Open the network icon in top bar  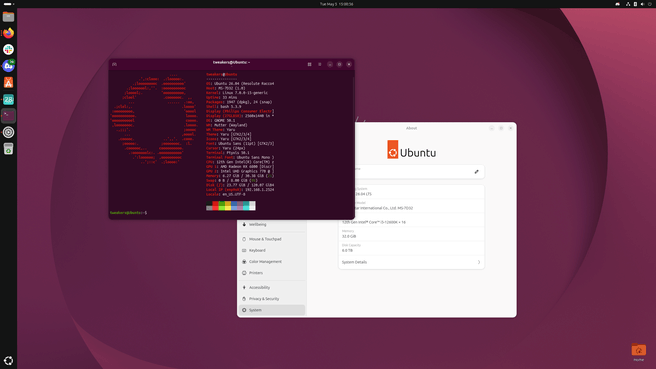click(628, 4)
